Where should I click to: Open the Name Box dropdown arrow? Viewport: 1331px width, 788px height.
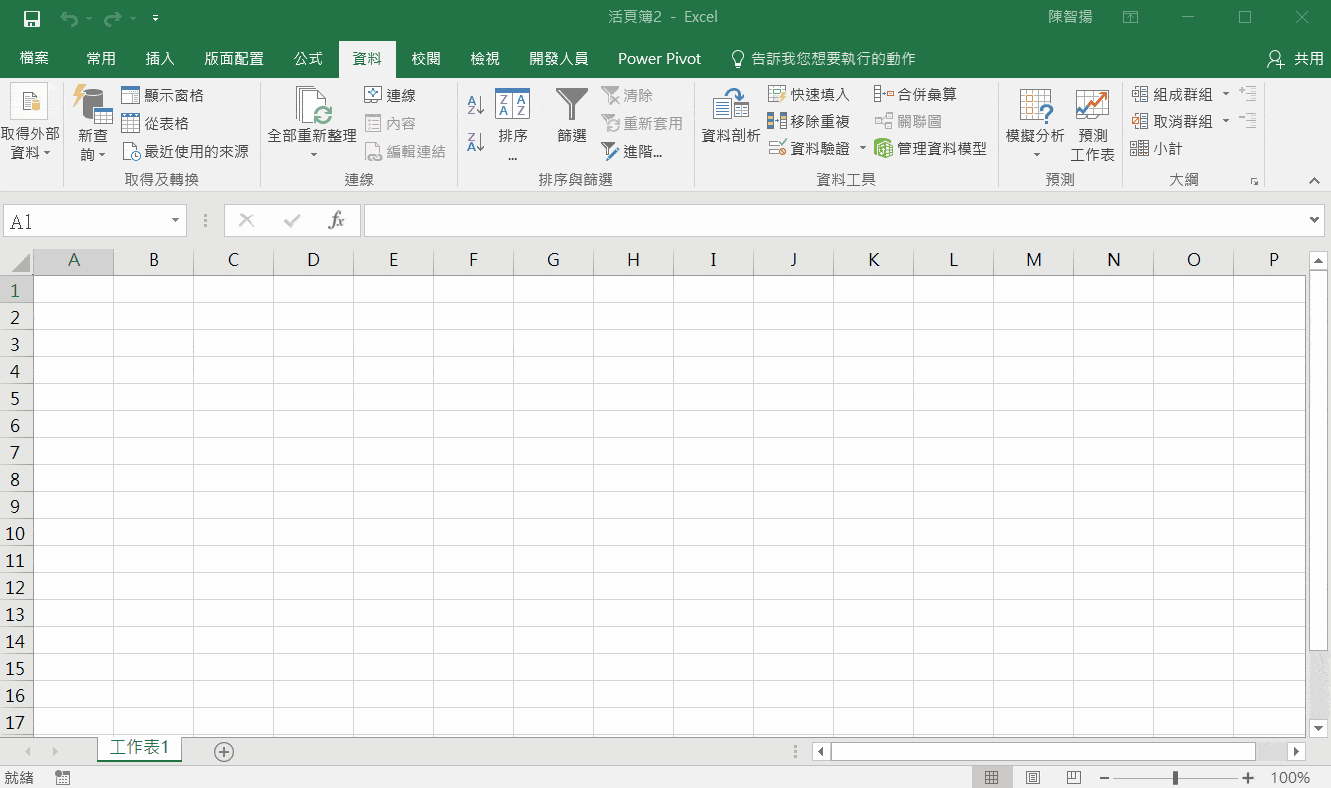tap(176, 221)
